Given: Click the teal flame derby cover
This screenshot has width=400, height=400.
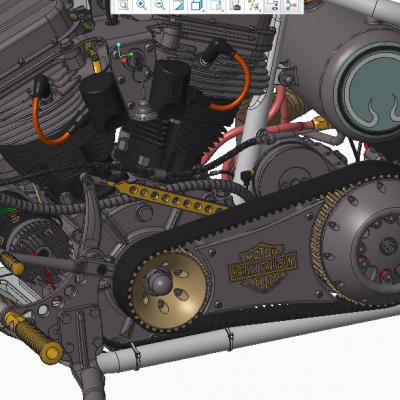Looking at the screenshot, I should pyautogui.click(x=368, y=90).
